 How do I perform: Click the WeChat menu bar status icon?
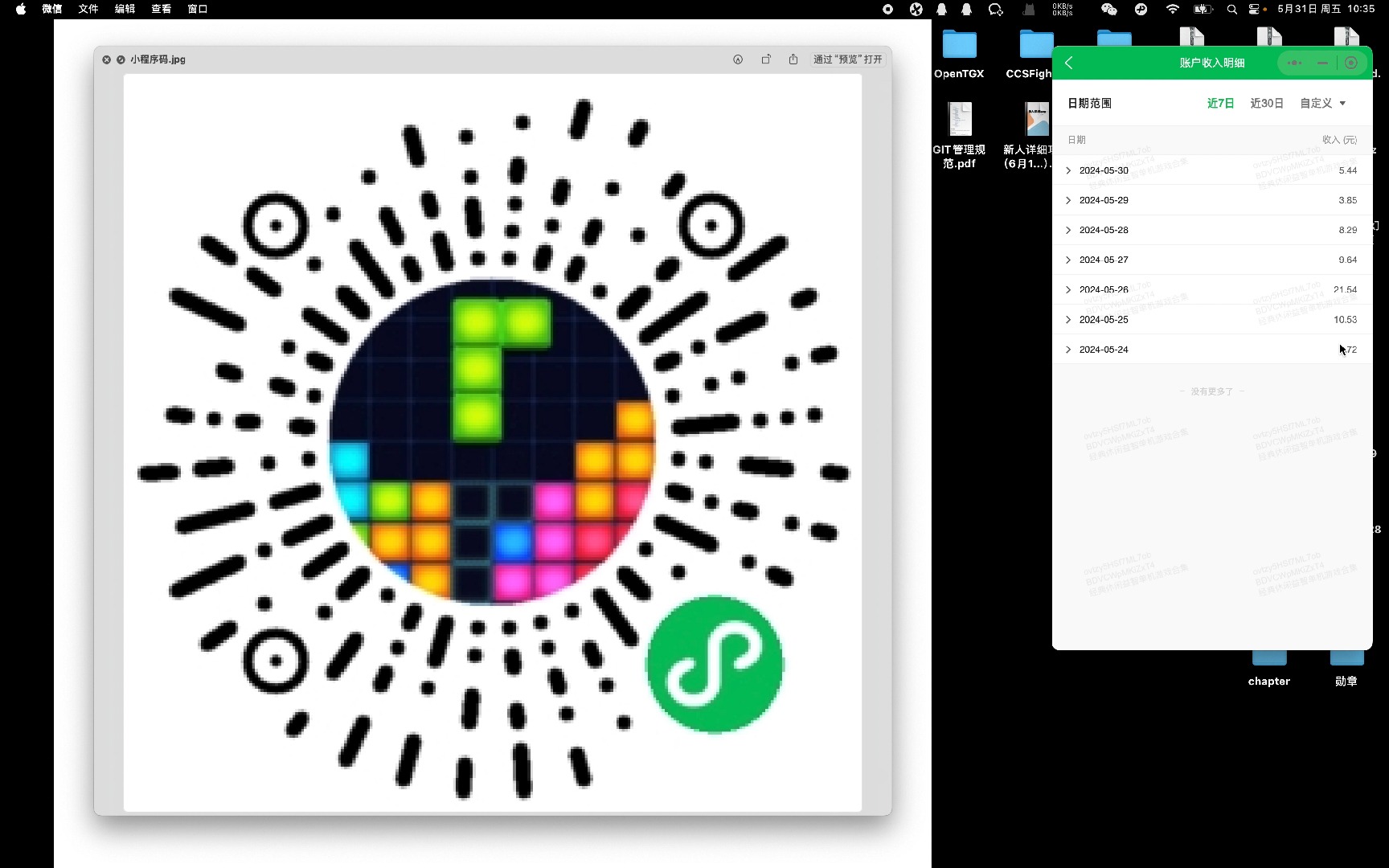[1109, 9]
